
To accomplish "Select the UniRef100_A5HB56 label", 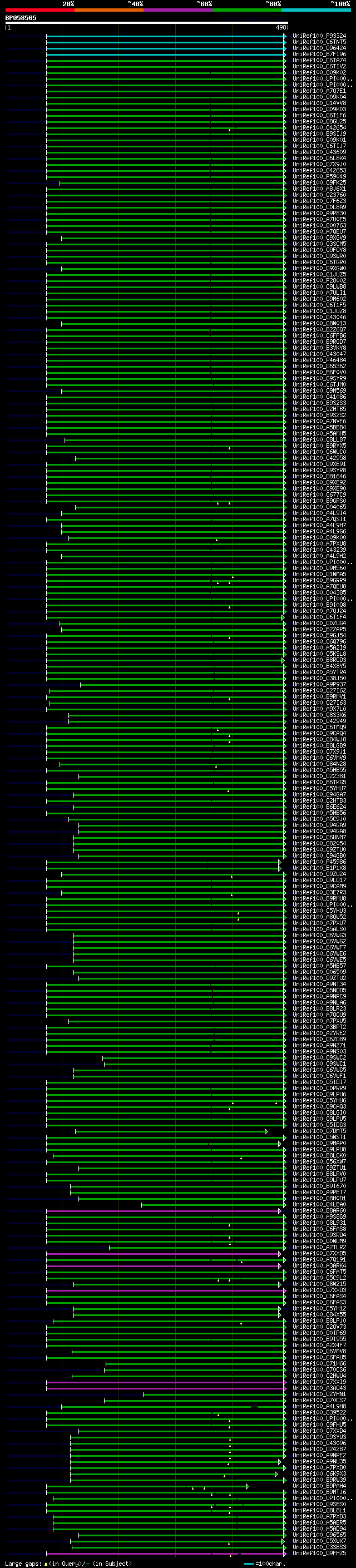I will pyautogui.click(x=319, y=813).
